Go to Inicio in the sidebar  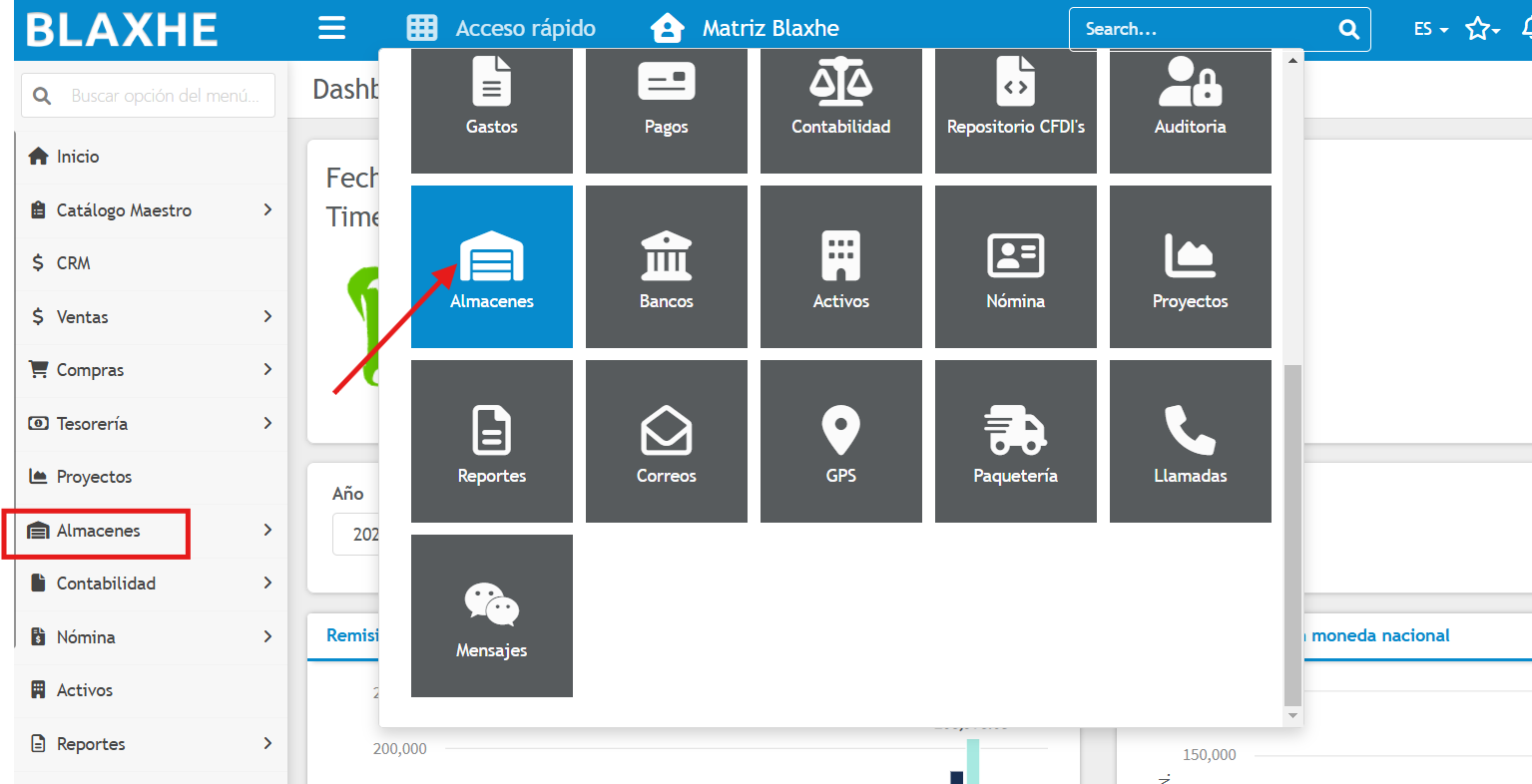click(78, 157)
